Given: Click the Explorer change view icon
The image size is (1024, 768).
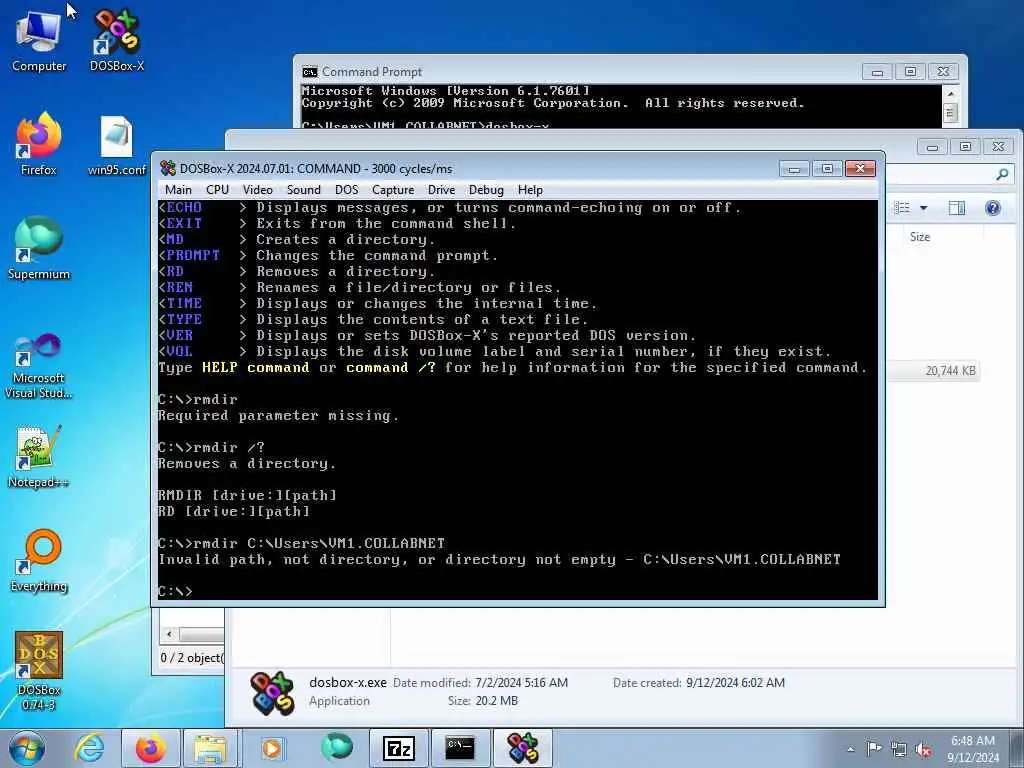Looking at the screenshot, I should pos(902,208).
